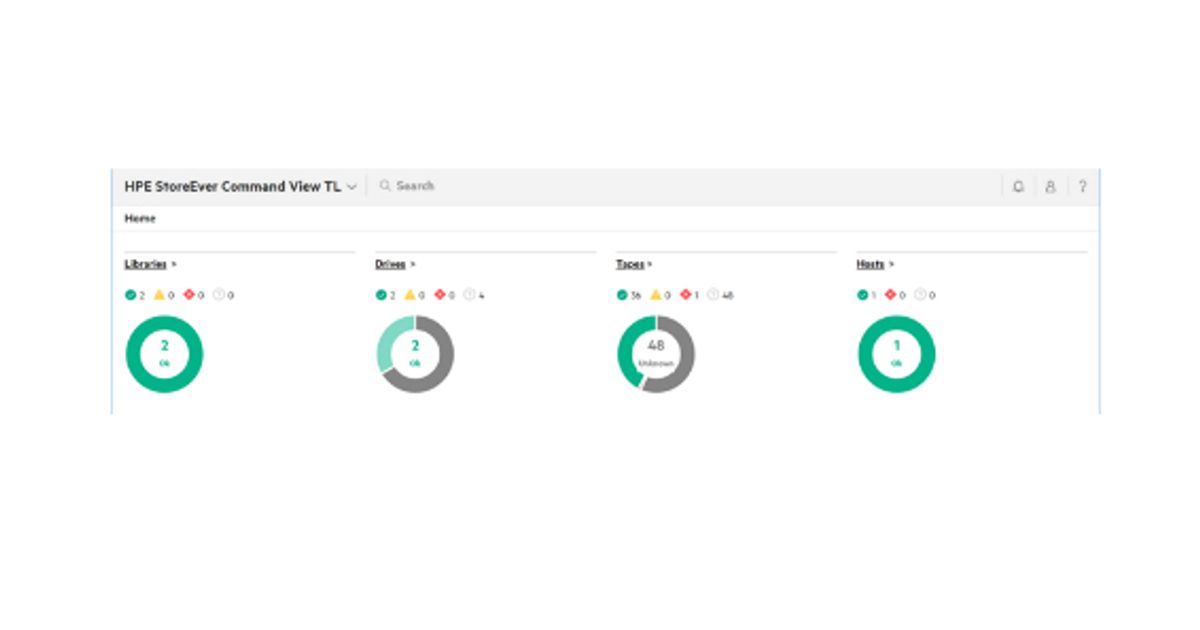Open the user account icon
Screen dimensions: 1200x630
pyautogui.click(x=1050, y=187)
